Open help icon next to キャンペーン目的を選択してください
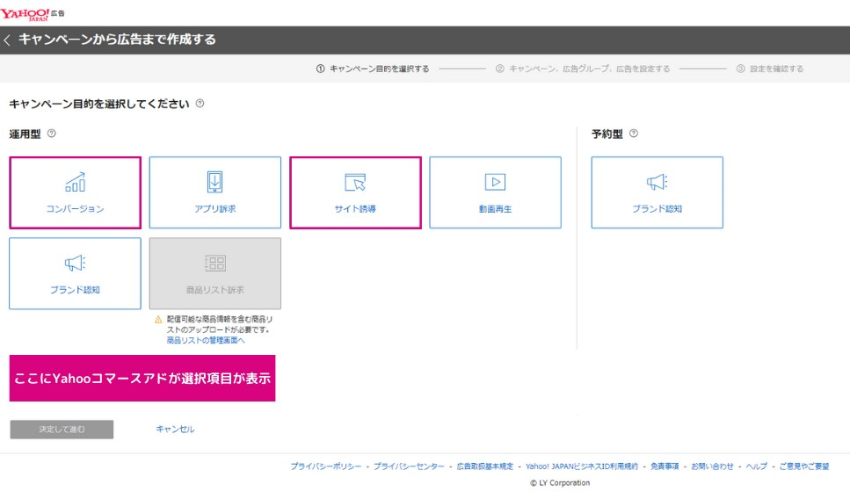Viewport: 850px width, 499px height. click(x=200, y=103)
